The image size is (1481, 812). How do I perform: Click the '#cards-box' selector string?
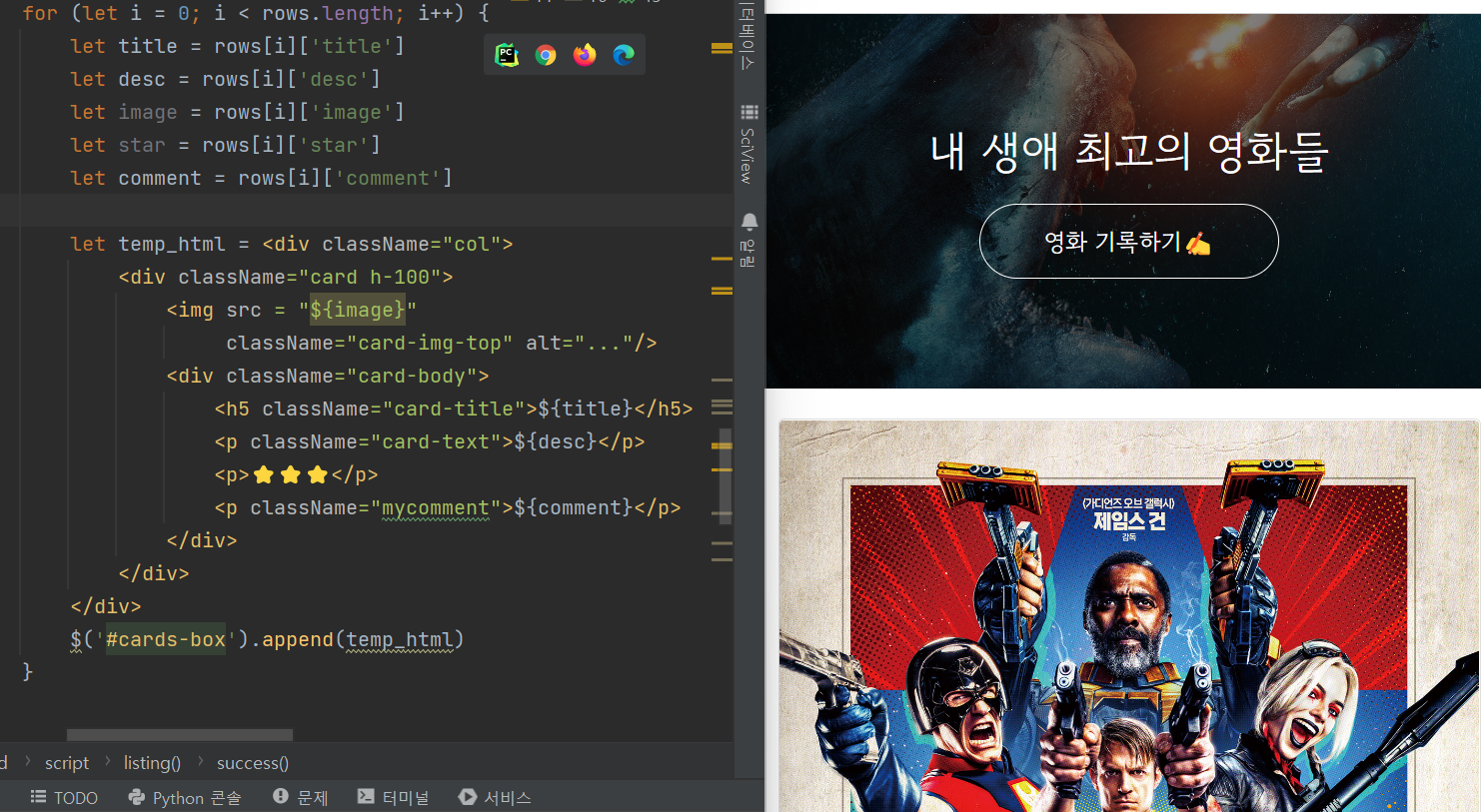pyautogui.click(x=166, y=640)
